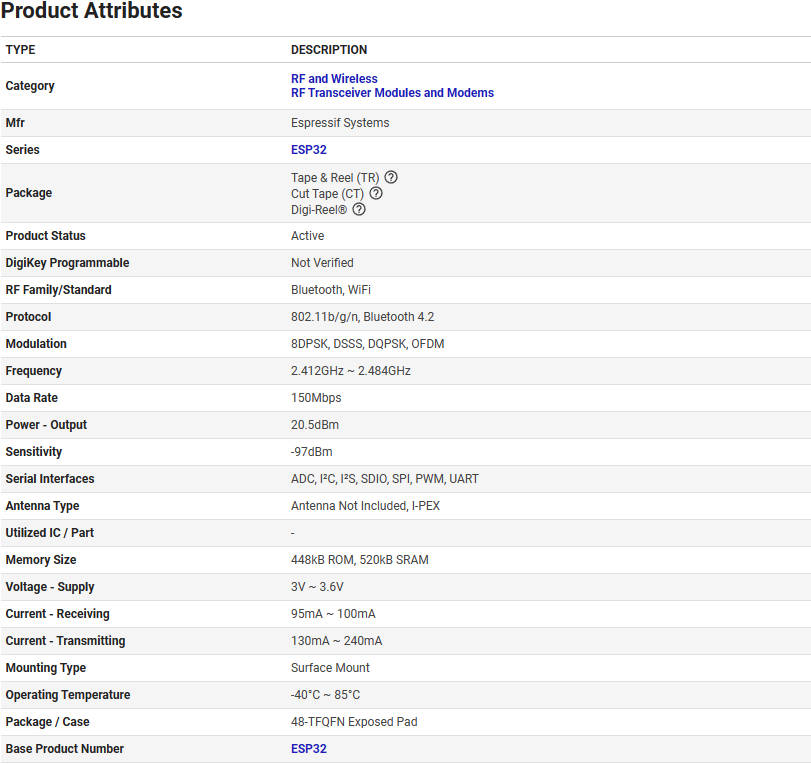This screenshot has width=811, height=764.
Task: Click the Espressif Systems manufacturer value
Action: coord(340,123)
